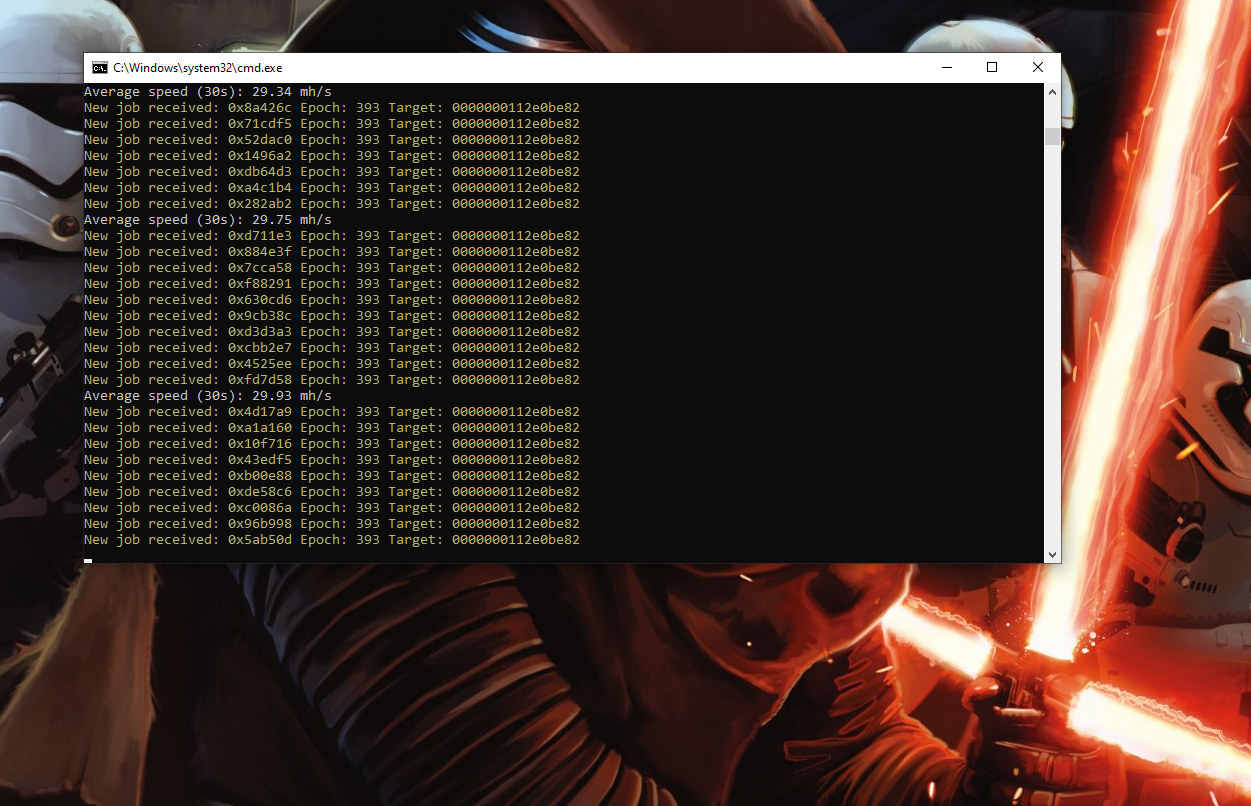
Task: Click the job line 0xdb64d3
Action: (x=332, y=172)
